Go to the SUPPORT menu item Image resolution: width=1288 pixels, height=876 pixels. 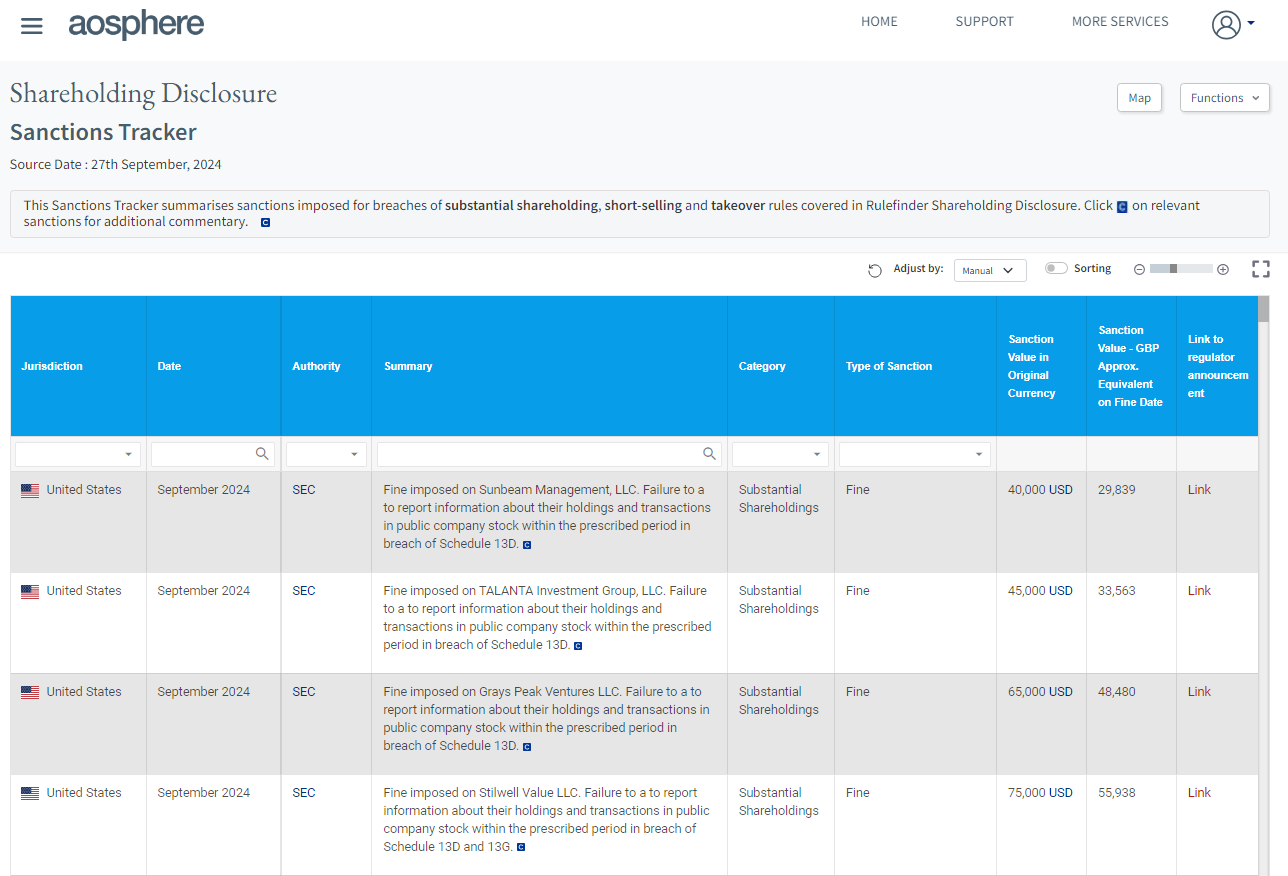984,21
